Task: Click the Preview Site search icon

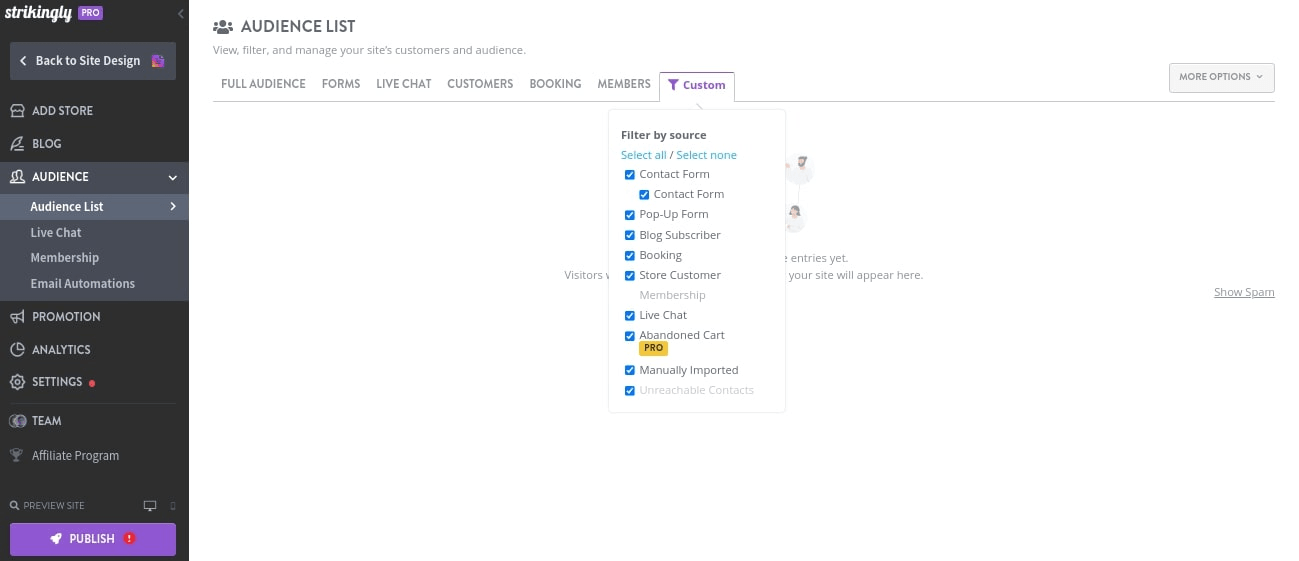Action: point(14,506)
